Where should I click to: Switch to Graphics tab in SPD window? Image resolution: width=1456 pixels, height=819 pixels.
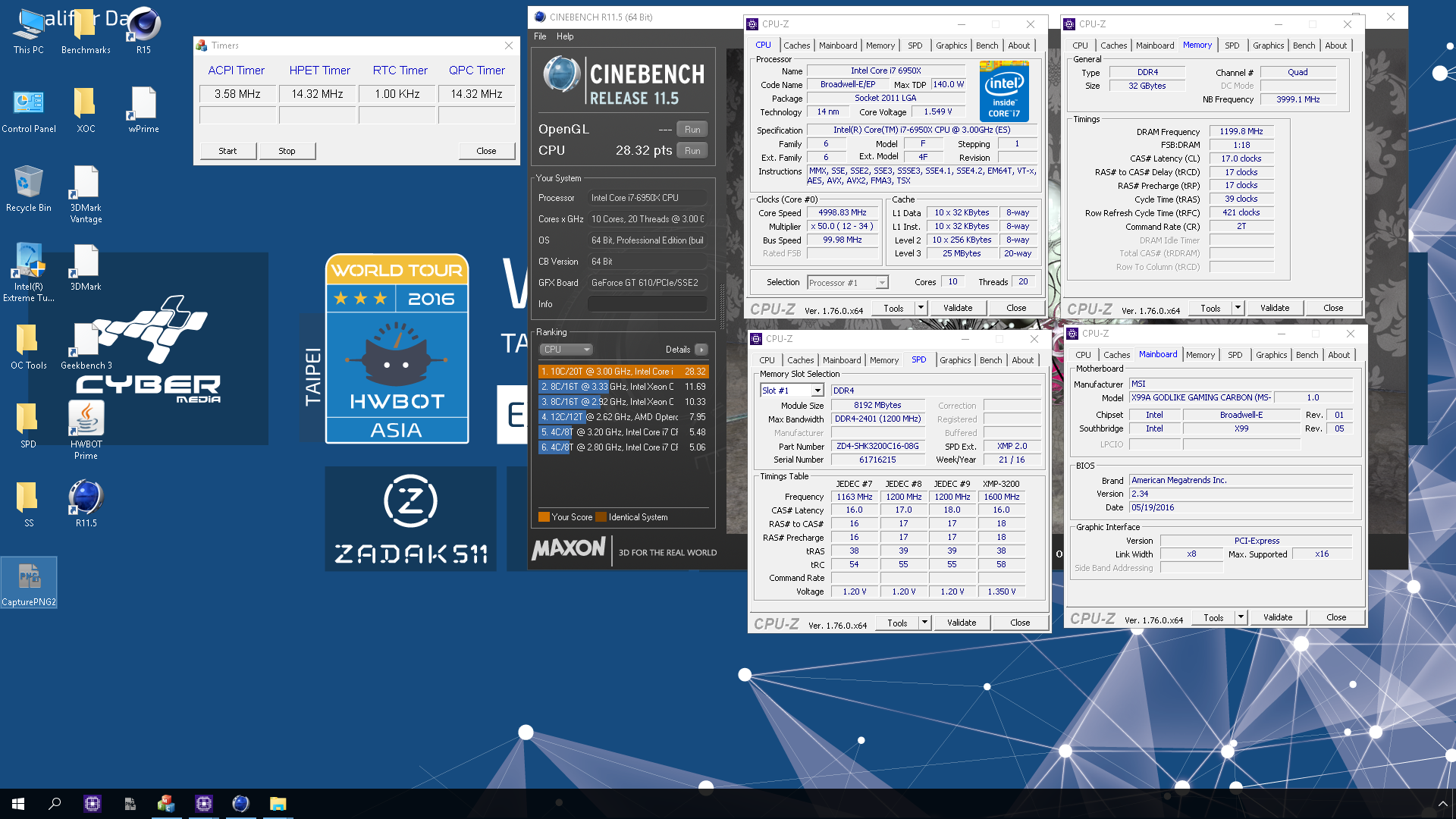tap(955, 360)
